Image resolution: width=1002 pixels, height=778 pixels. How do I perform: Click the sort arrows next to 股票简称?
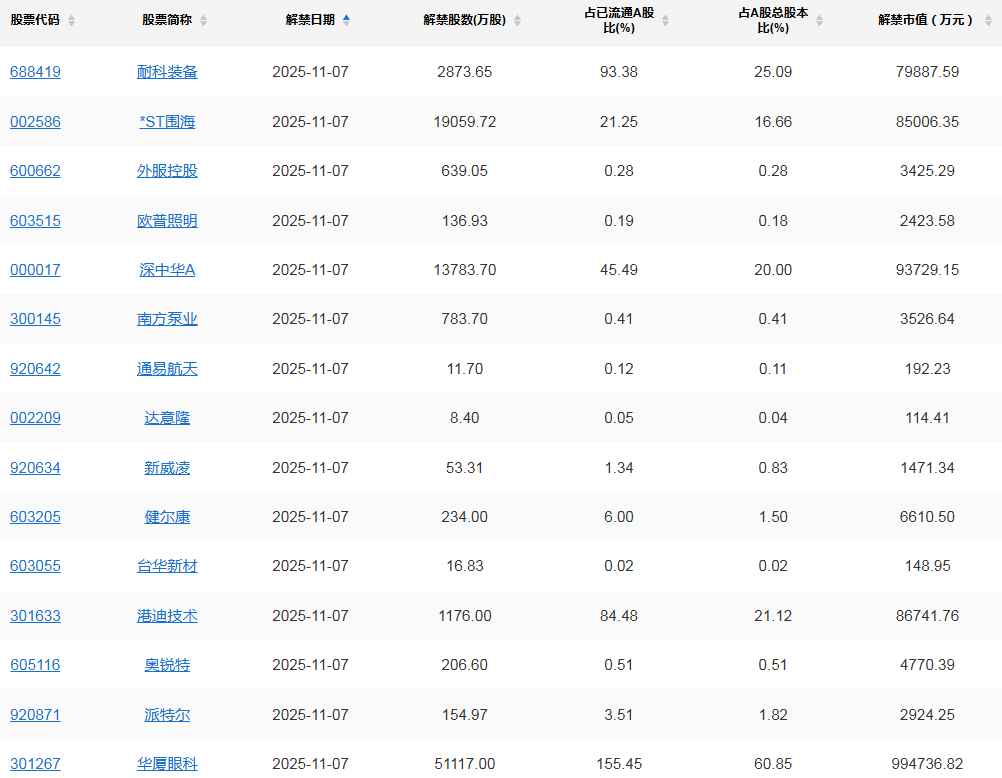click(204, 21)
